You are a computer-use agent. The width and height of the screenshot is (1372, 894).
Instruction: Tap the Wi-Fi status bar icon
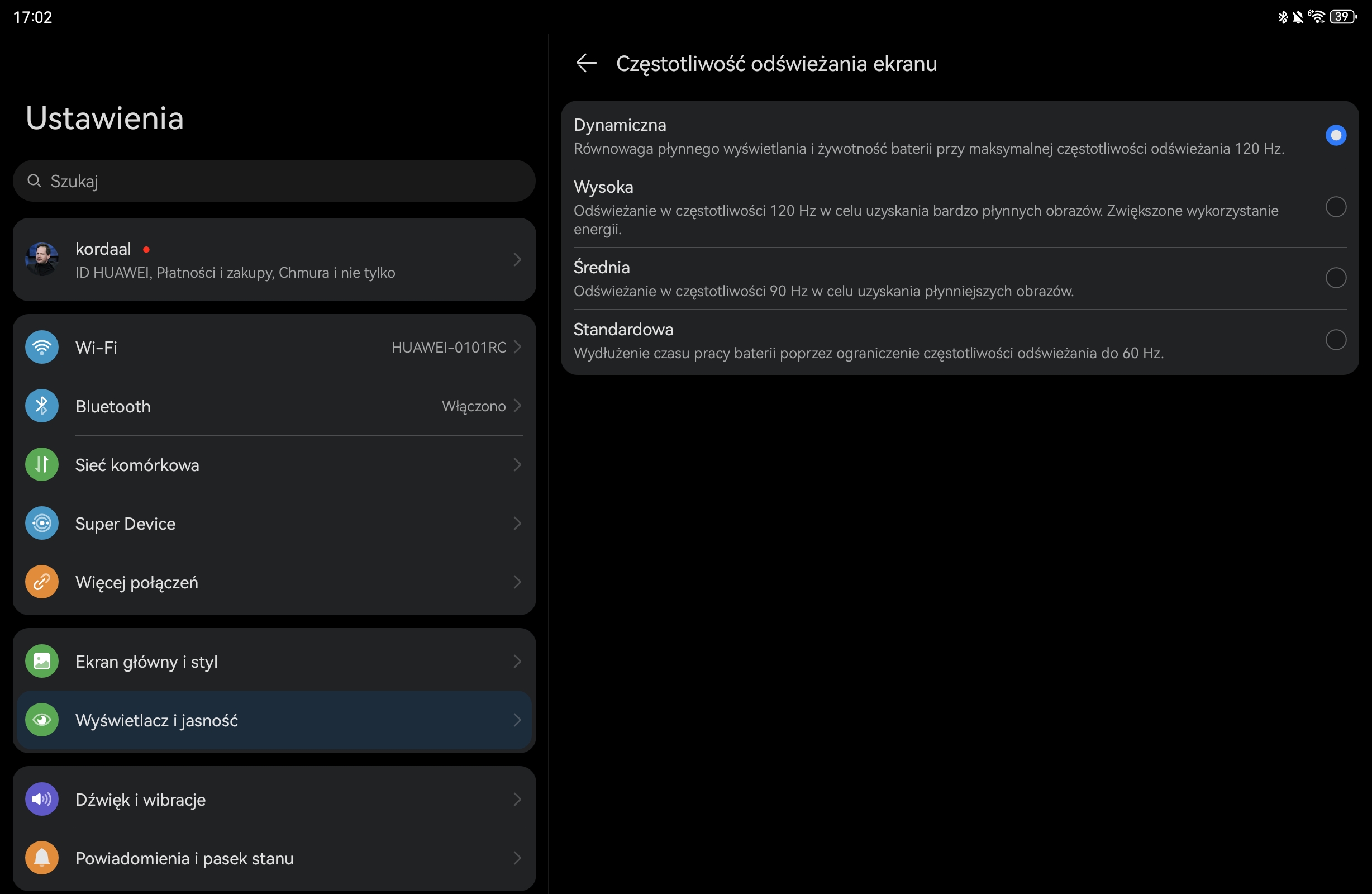pyautogui.click(x=1317, y=17)
